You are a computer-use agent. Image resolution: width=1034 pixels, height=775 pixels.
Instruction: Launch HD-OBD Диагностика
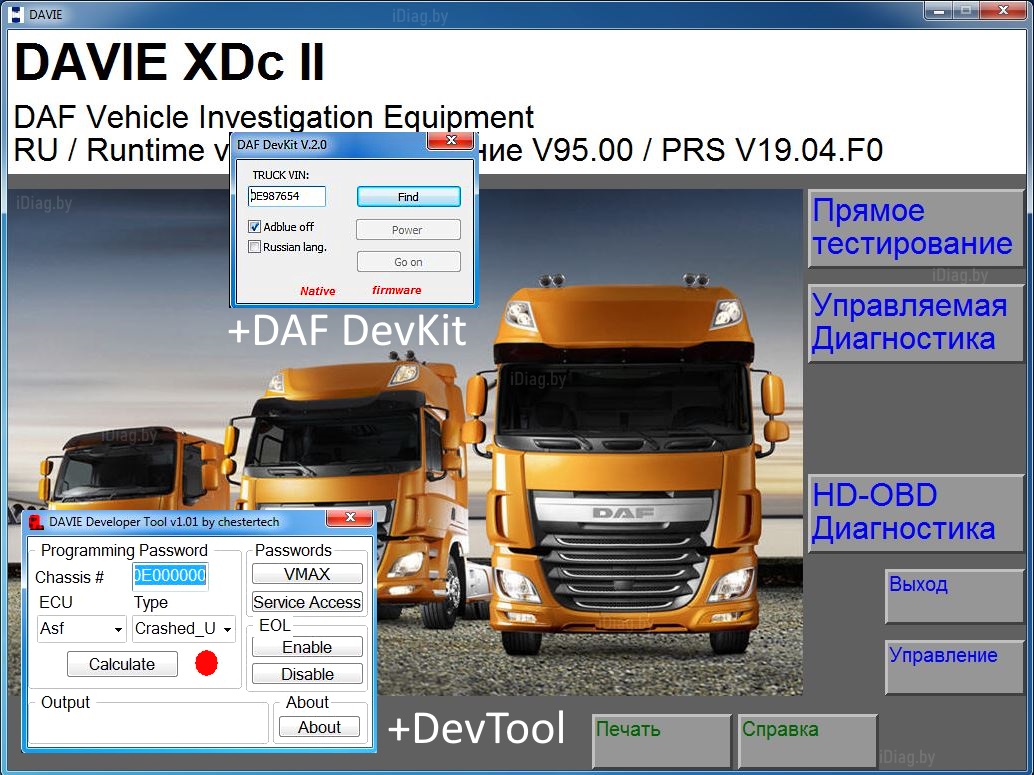(915, 512)
